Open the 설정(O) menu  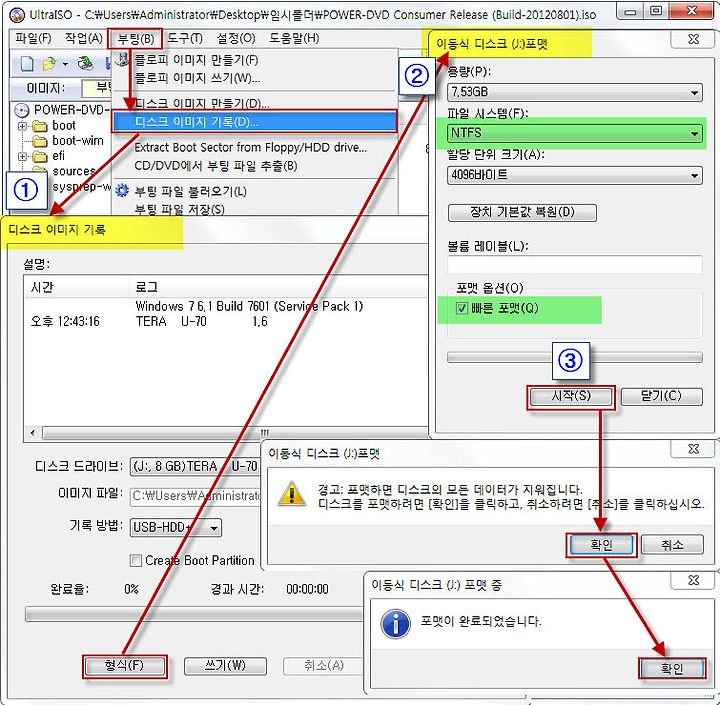point(236,38)
